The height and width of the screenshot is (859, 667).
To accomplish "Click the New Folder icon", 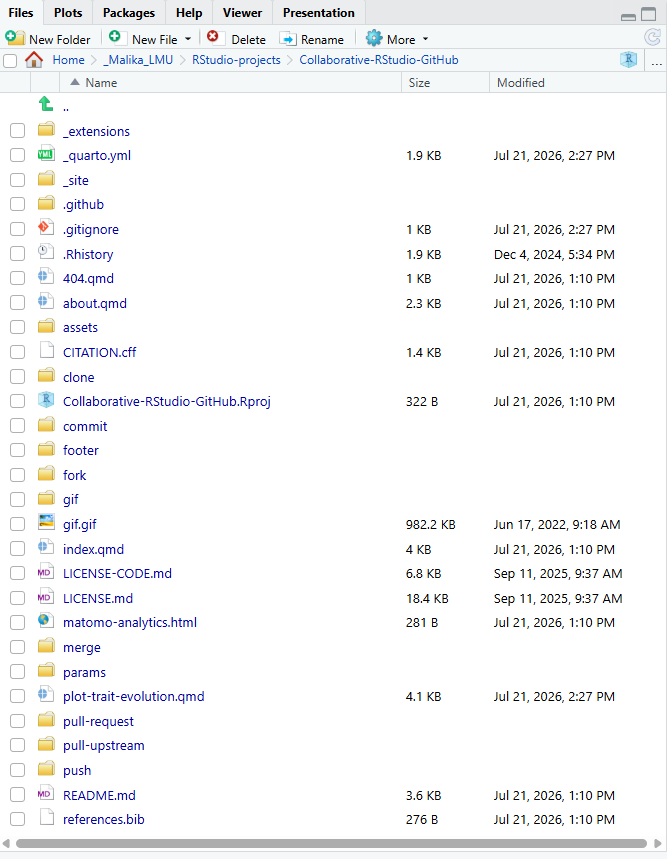I will (x=15, y=38).
